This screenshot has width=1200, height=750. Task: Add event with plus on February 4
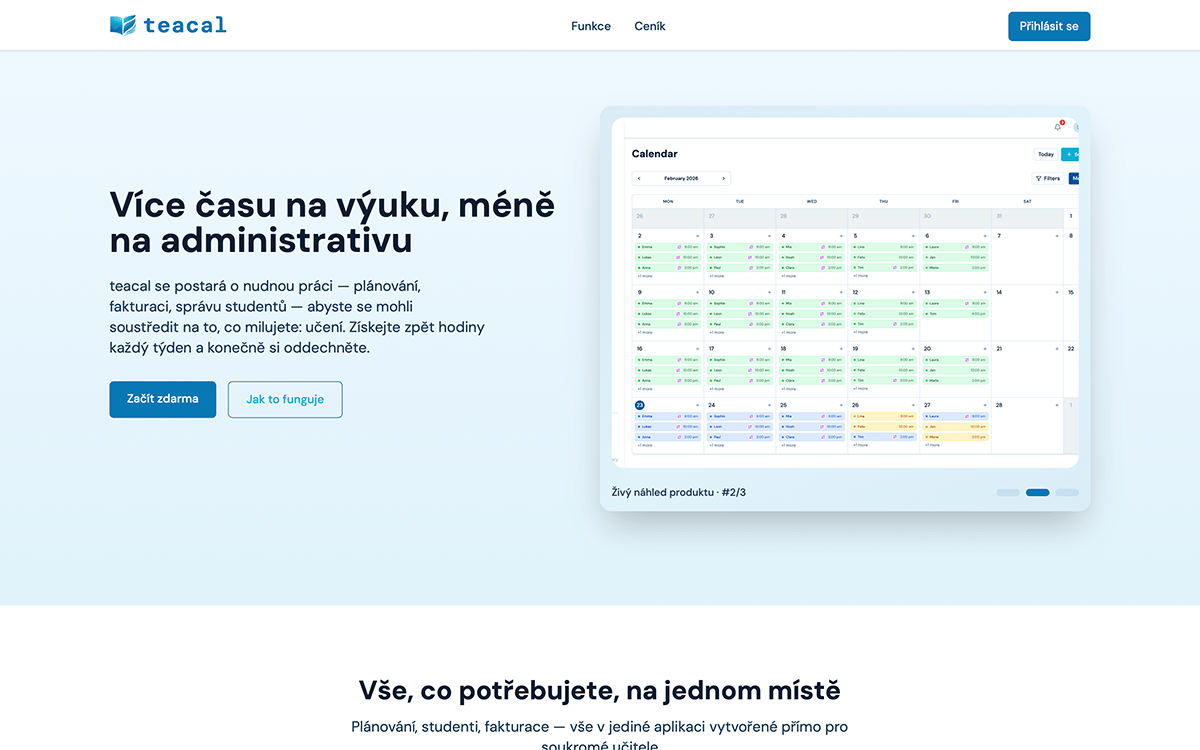tap(842, 236)
